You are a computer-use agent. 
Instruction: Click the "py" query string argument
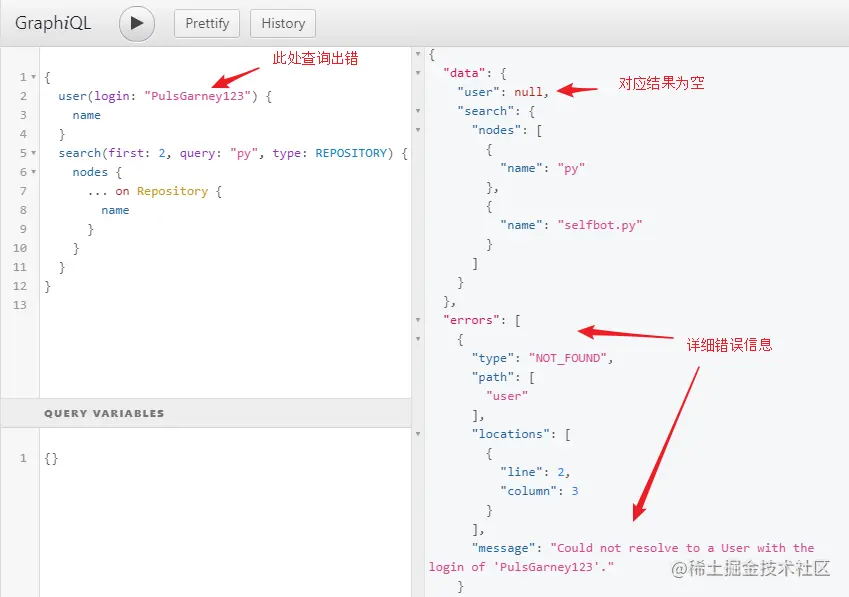[244, 153]
